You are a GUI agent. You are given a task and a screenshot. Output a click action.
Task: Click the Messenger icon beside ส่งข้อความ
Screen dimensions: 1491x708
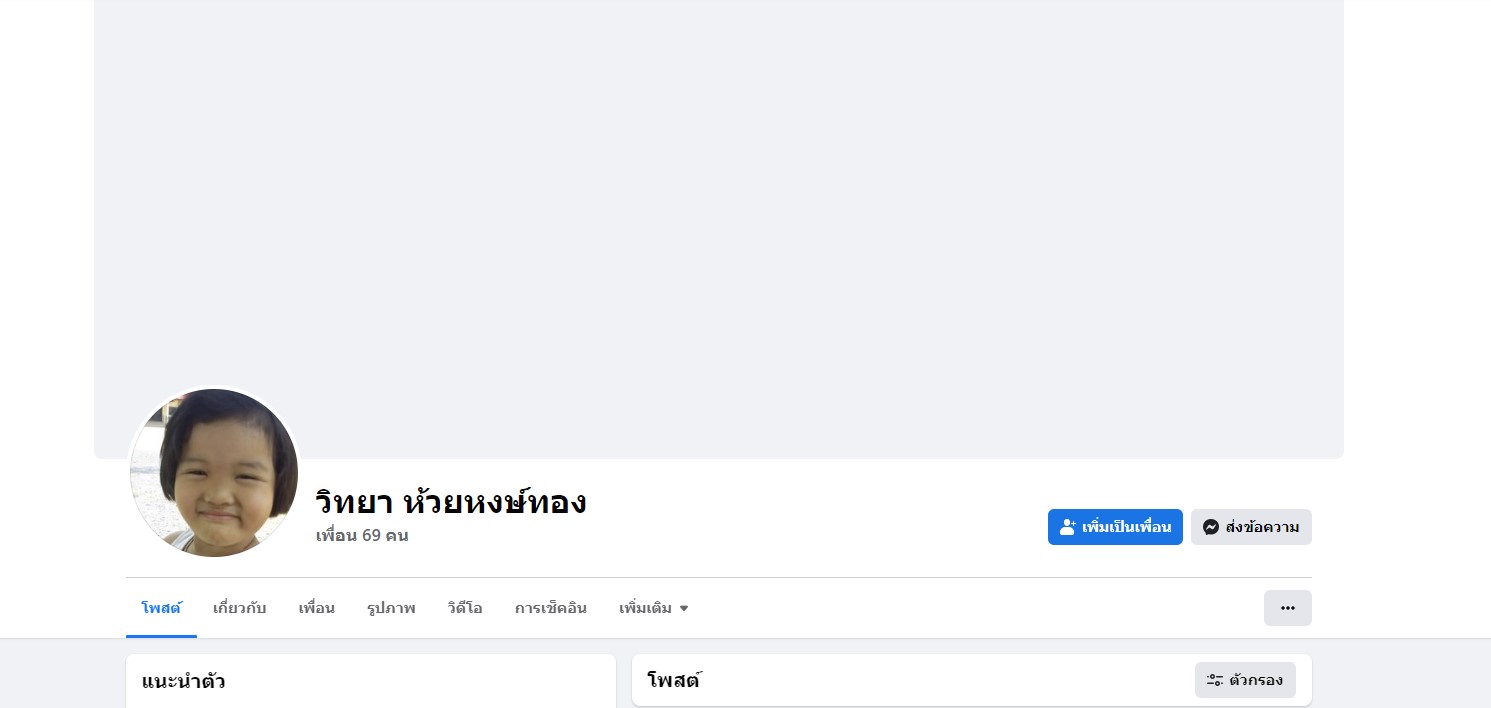point(1210,527)
